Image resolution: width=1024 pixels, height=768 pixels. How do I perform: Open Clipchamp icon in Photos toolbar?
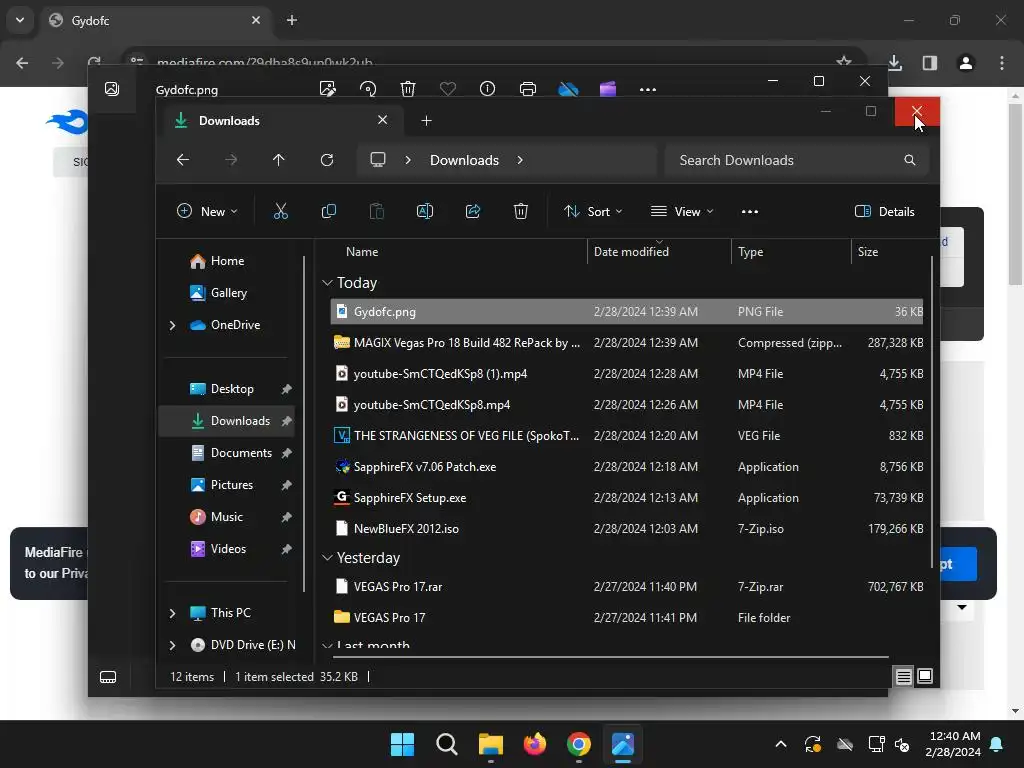608,89
